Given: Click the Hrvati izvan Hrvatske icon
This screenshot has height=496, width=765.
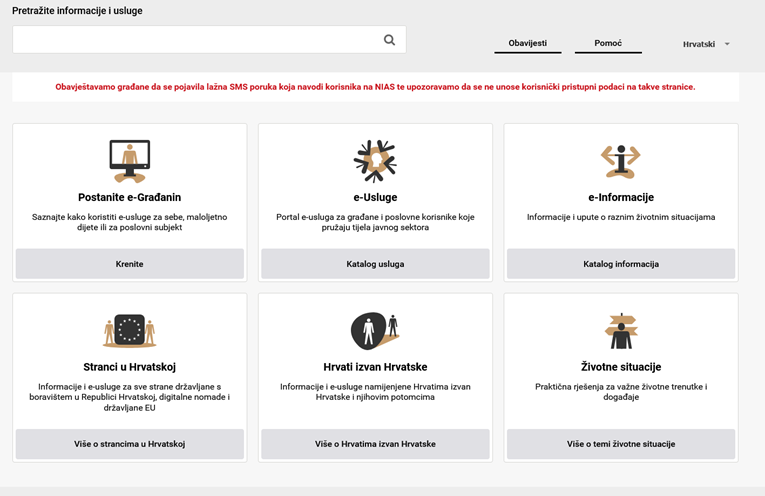Looking at the screenshot, I should [374, 329].
